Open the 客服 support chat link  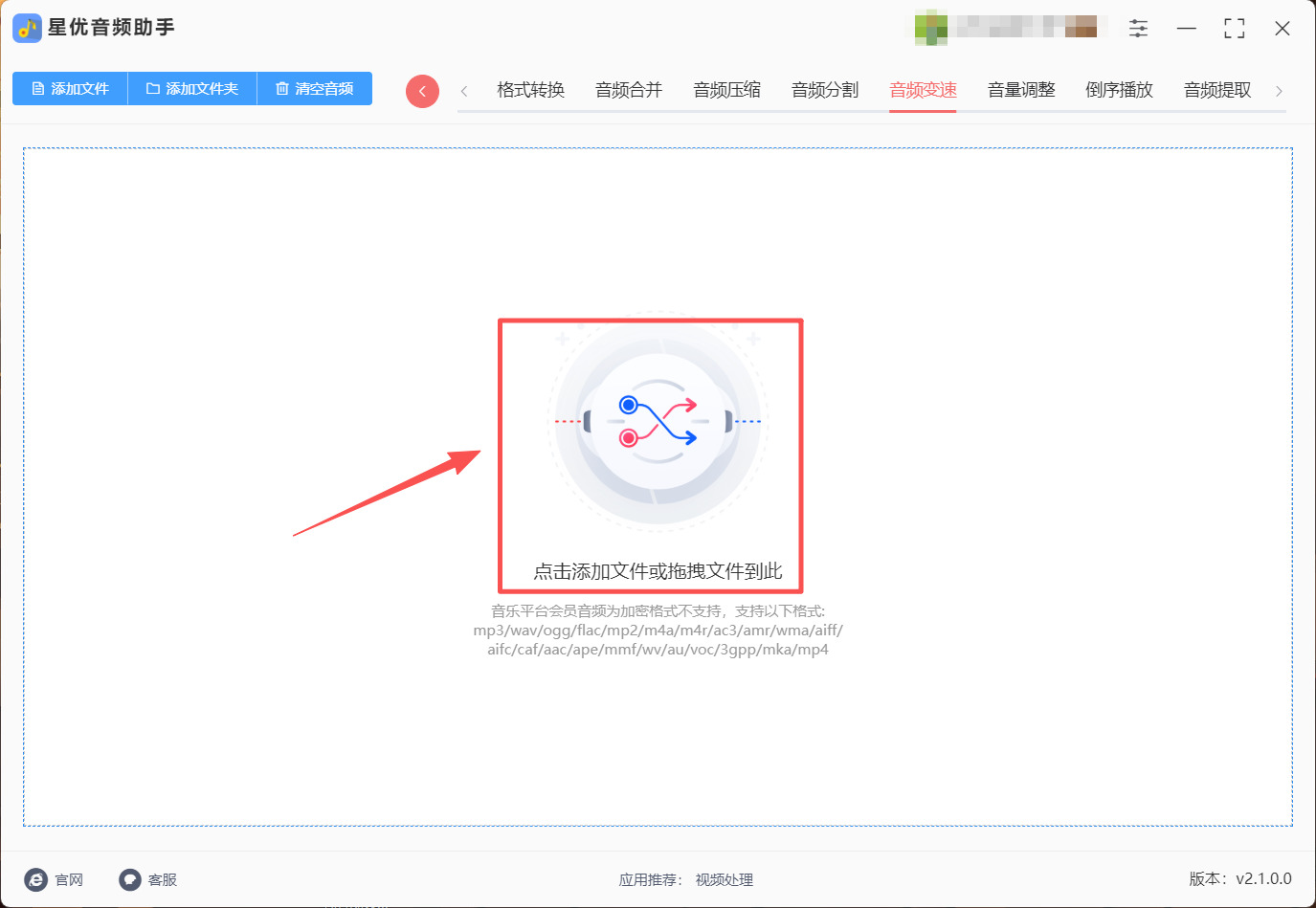148,879
